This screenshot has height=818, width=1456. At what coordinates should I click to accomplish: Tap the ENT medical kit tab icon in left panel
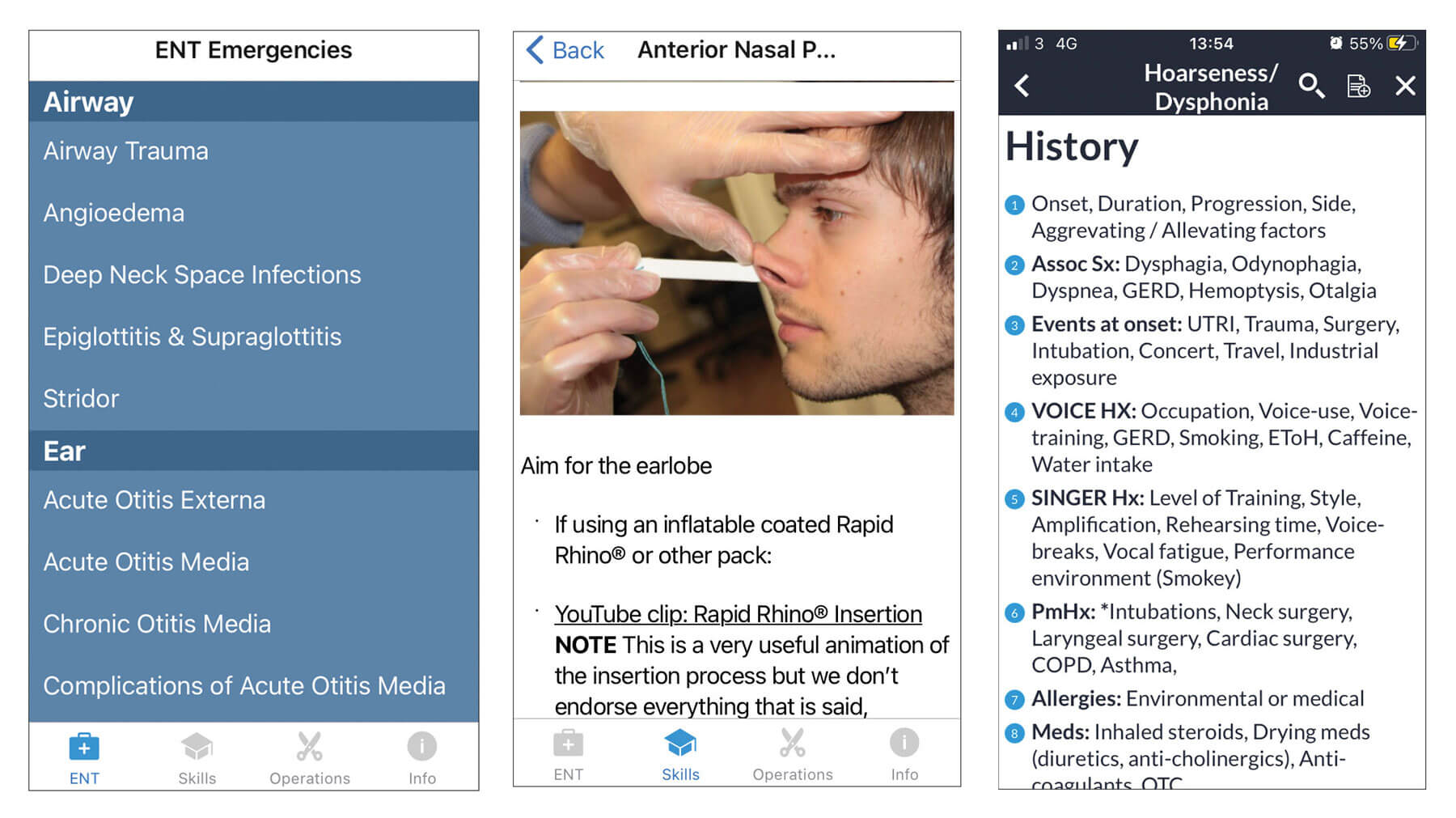[84, 746]
